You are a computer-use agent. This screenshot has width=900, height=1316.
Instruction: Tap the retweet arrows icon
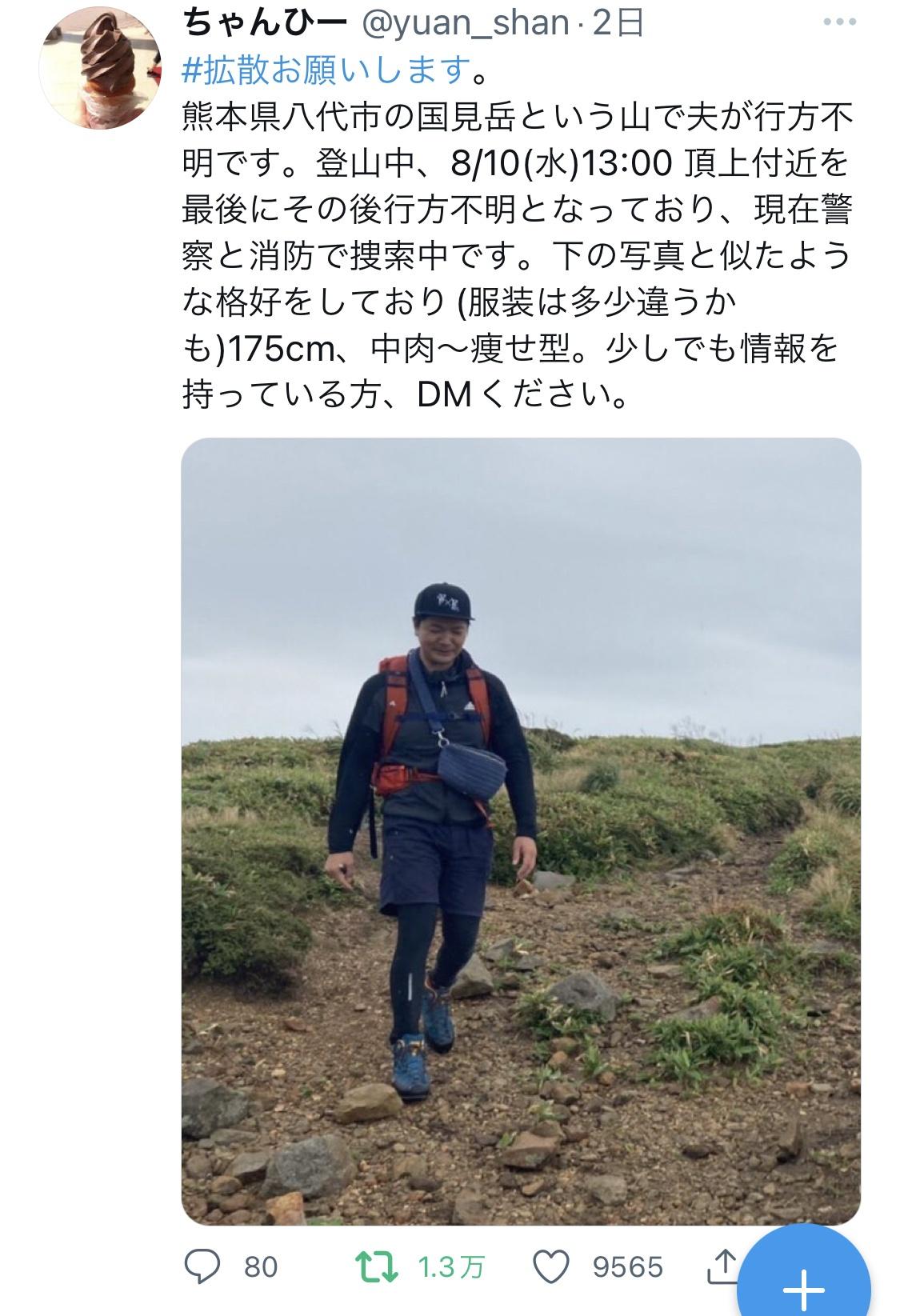377,1266
